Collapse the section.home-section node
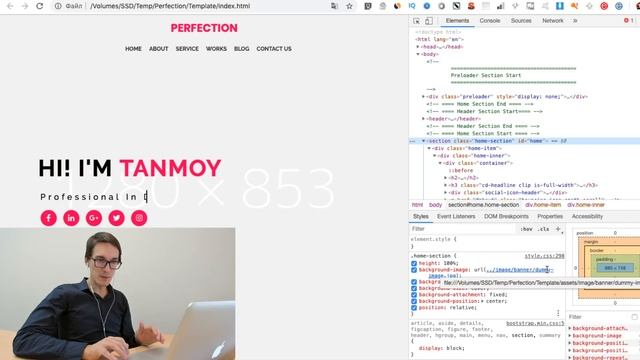Viewport: 640px width, 360px height. click(x=424, y=141)
